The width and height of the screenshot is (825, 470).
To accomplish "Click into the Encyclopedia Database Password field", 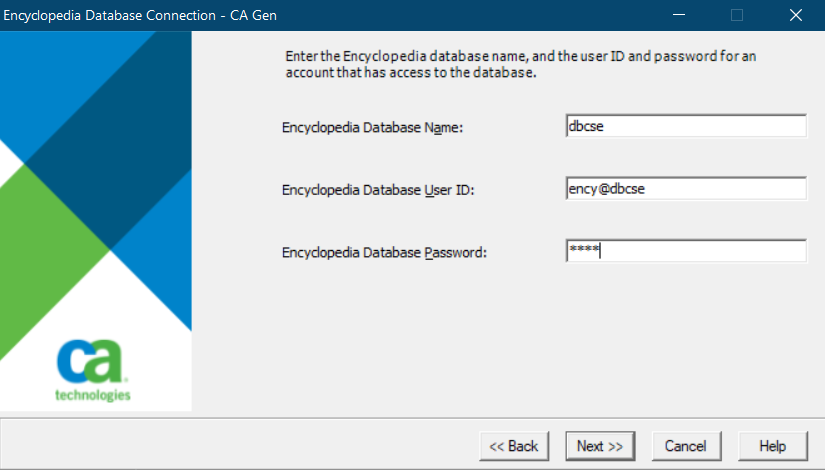I will coord(685,251).
